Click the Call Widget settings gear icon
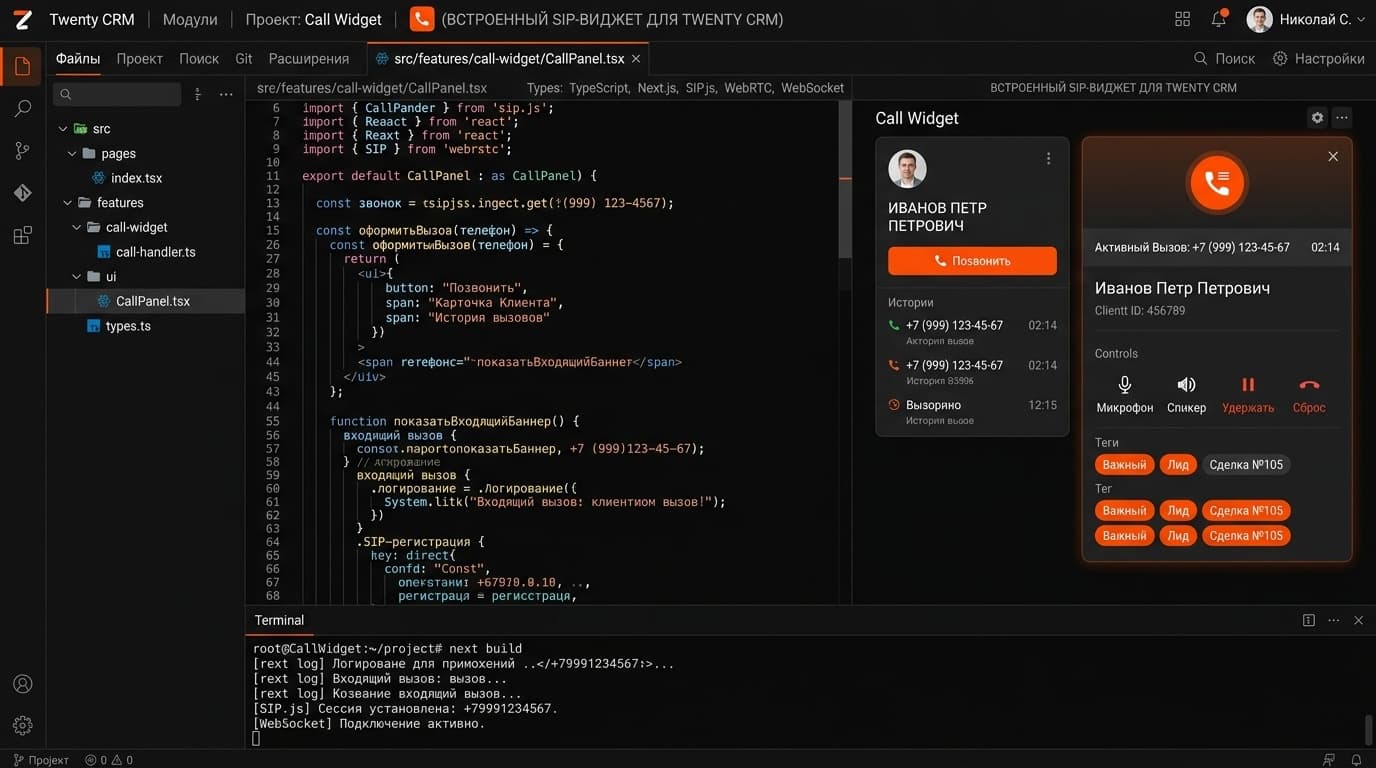Viewport: 1376px width, 768px height. (x=1317, y=118)
